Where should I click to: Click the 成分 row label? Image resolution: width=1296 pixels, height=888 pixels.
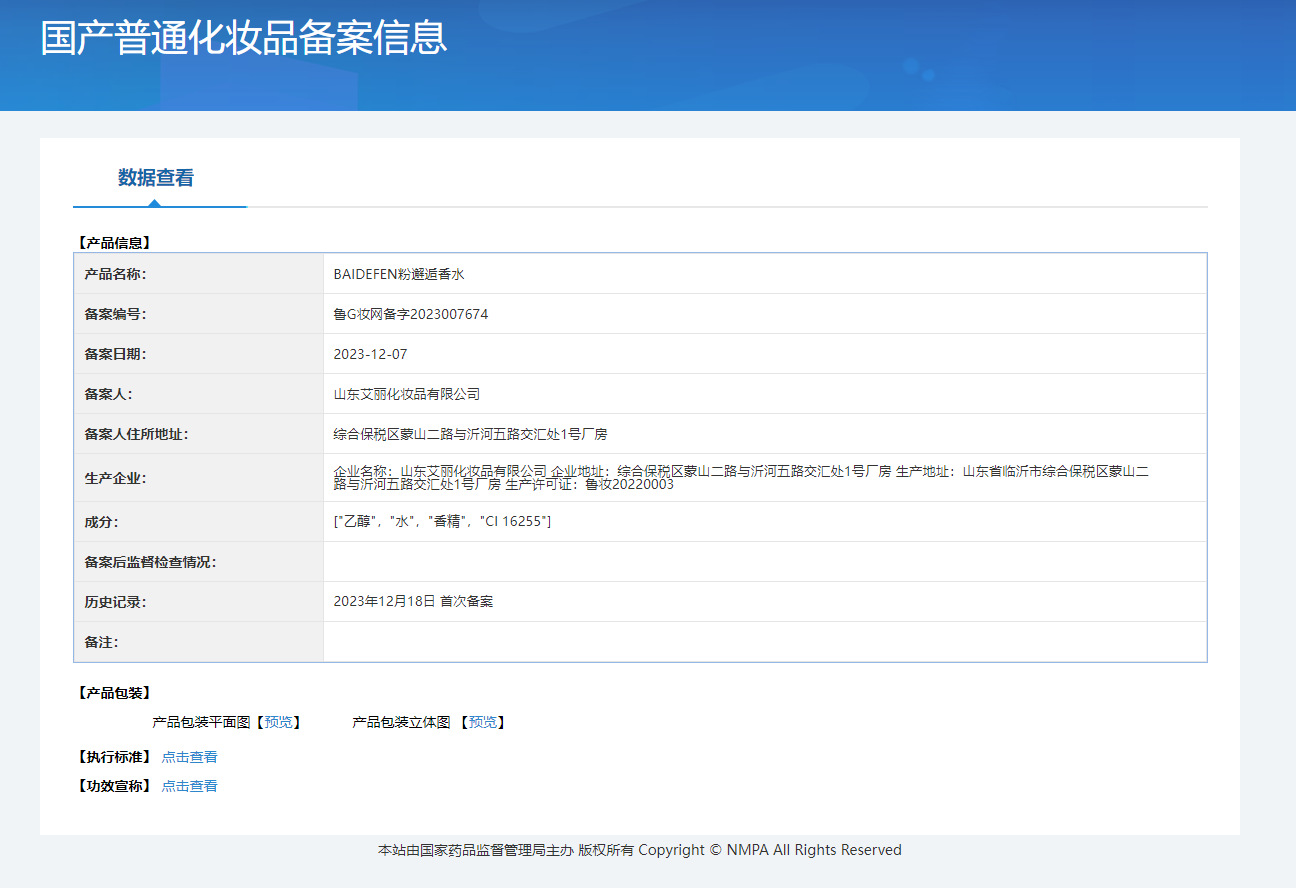[102, 522]
